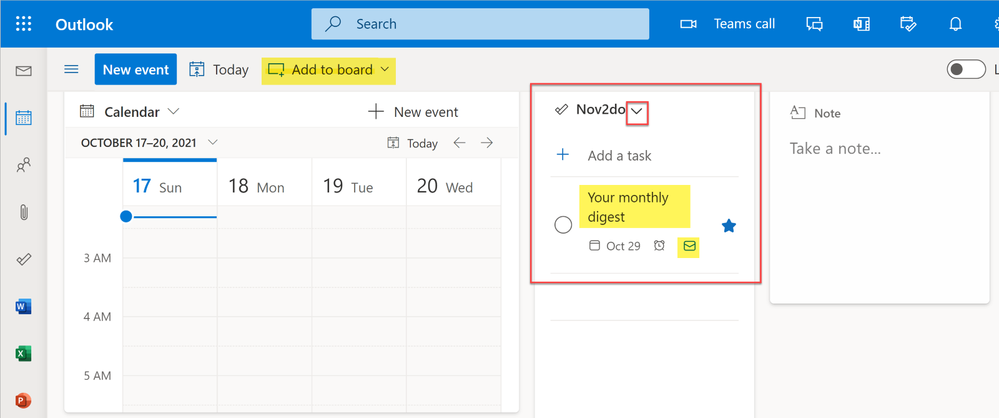Open notifications bell icon
Image resolution: width=999 pixels, height=418 pixels.
955,24
